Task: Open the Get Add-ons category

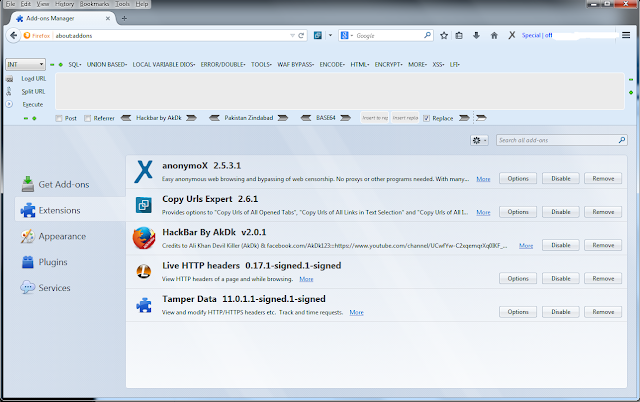Action: pyautogui.click(x=55, y=184)
